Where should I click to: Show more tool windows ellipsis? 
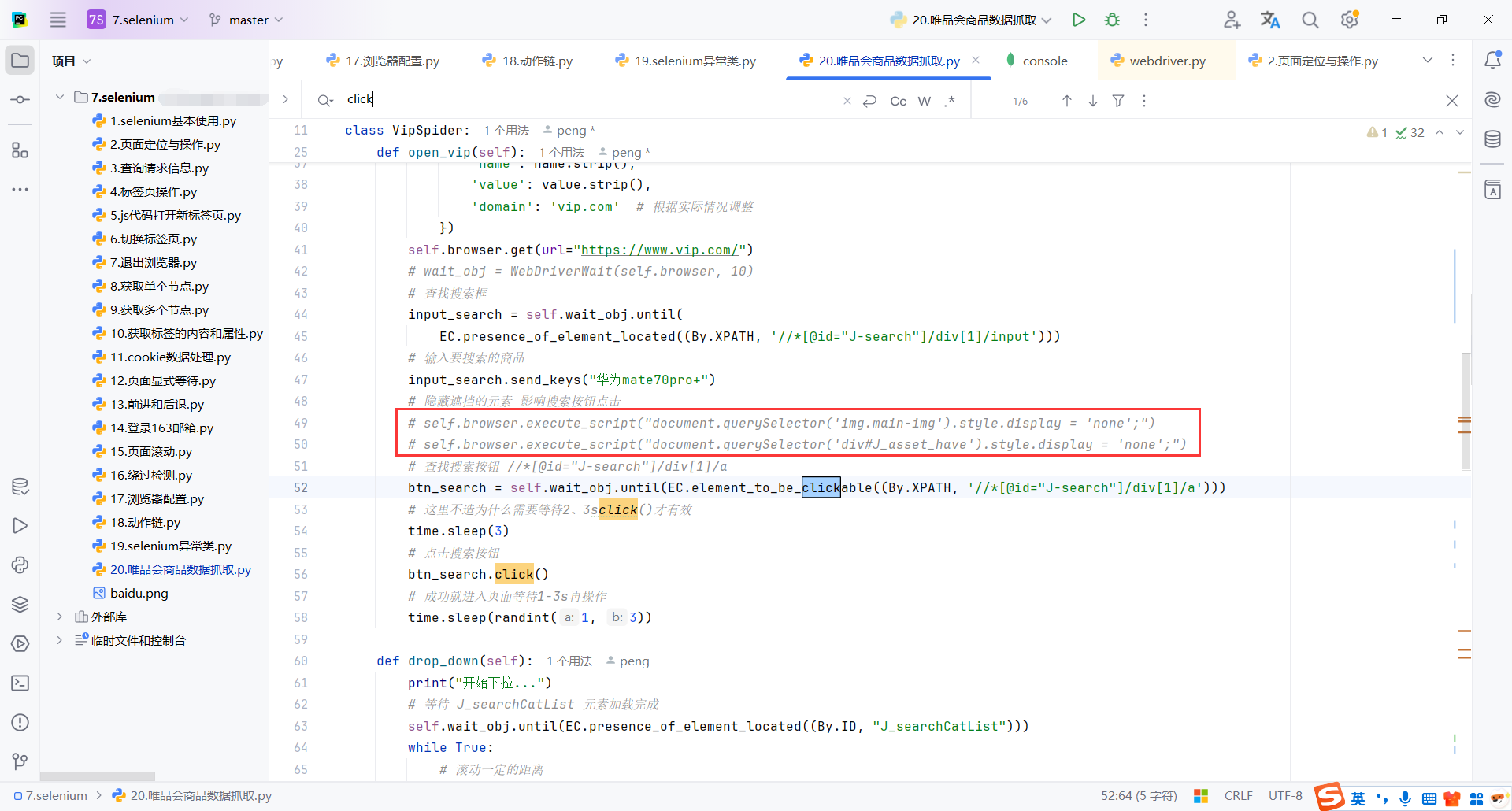pyautogui.click(x=20, y=190)
